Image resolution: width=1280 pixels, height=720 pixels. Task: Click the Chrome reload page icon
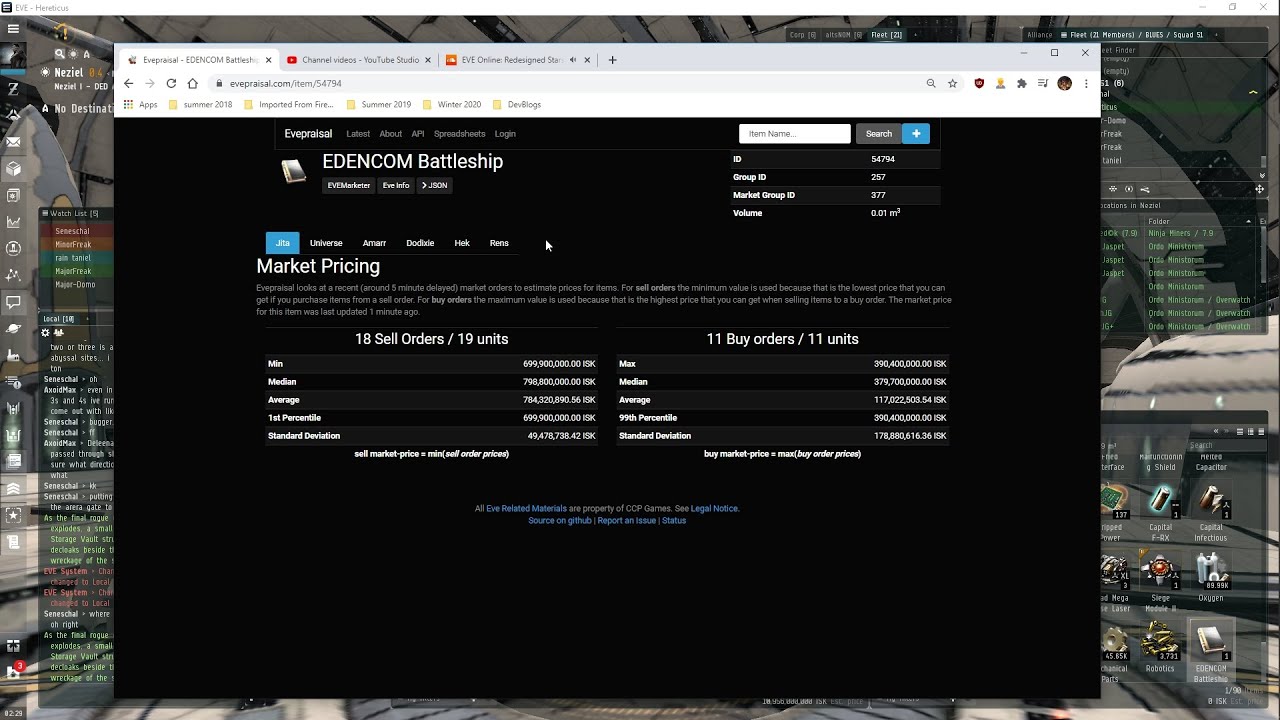[x=171, y=84]
